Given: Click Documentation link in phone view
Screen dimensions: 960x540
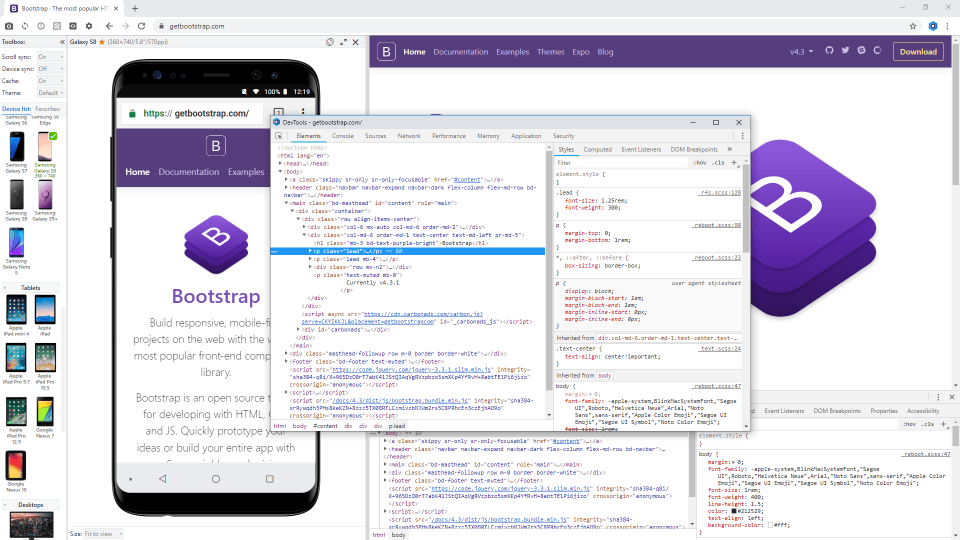Looking at the screenshot, I should click(x=189, y=172).
